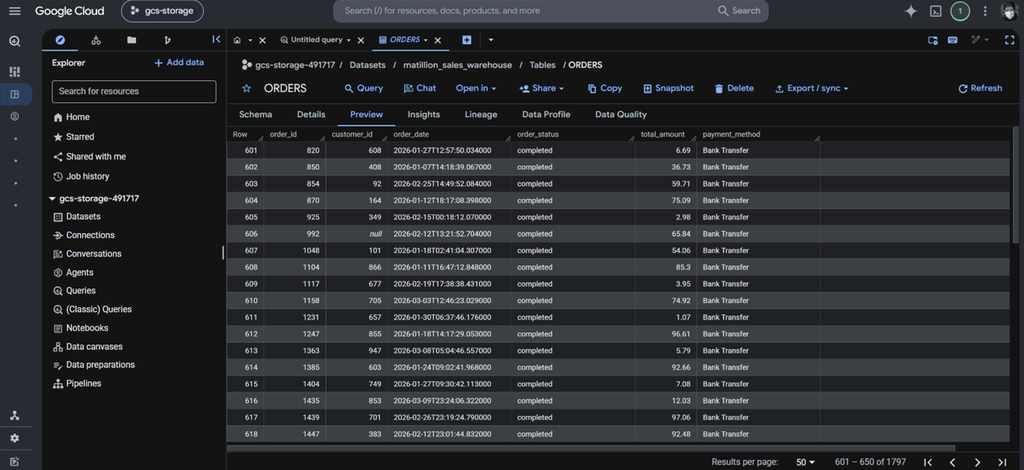Click the Datasets breadcrumb link
This screenshot has height=470, width=1024.
367,65
